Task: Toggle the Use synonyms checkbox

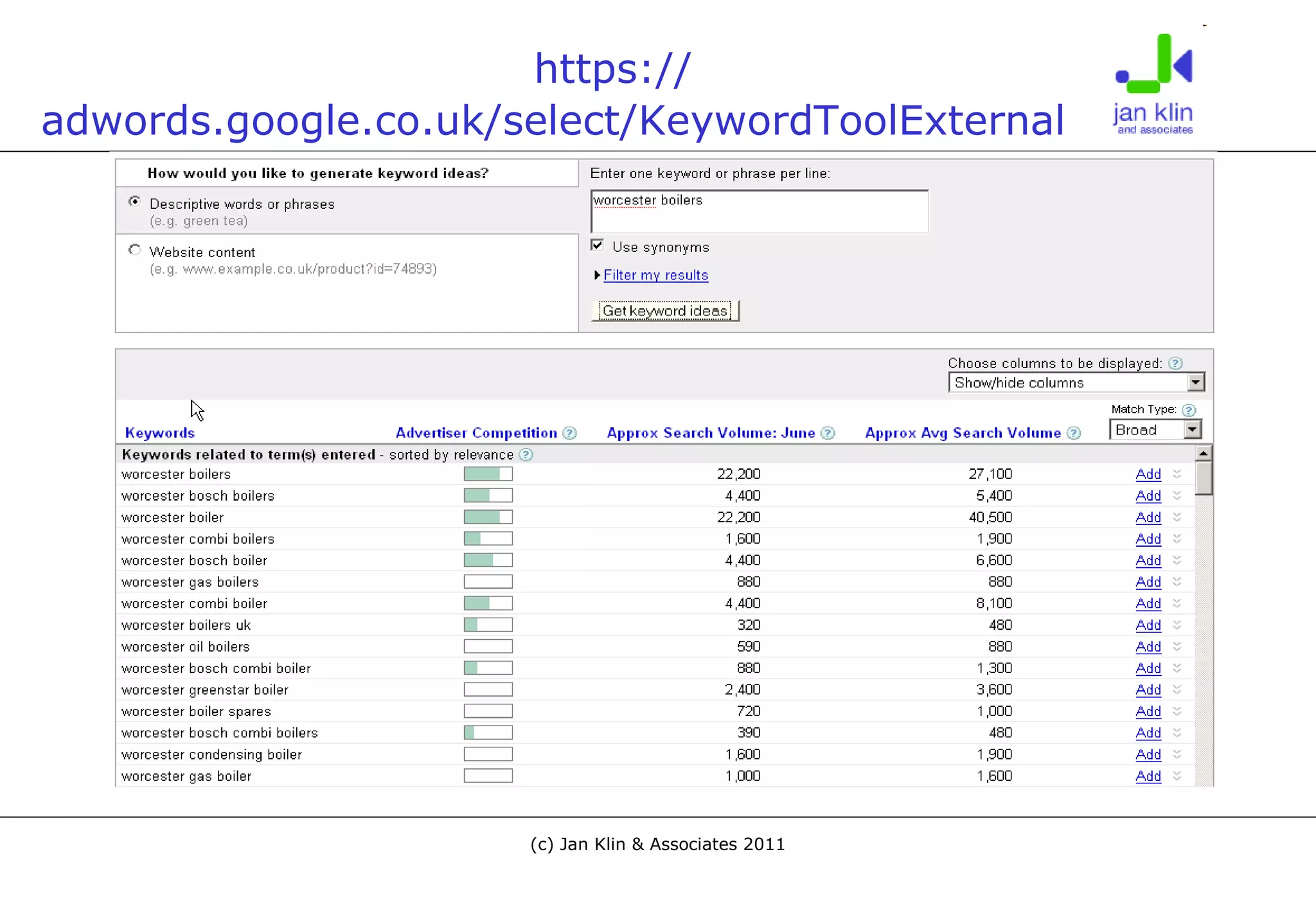Action: point(597,245)
